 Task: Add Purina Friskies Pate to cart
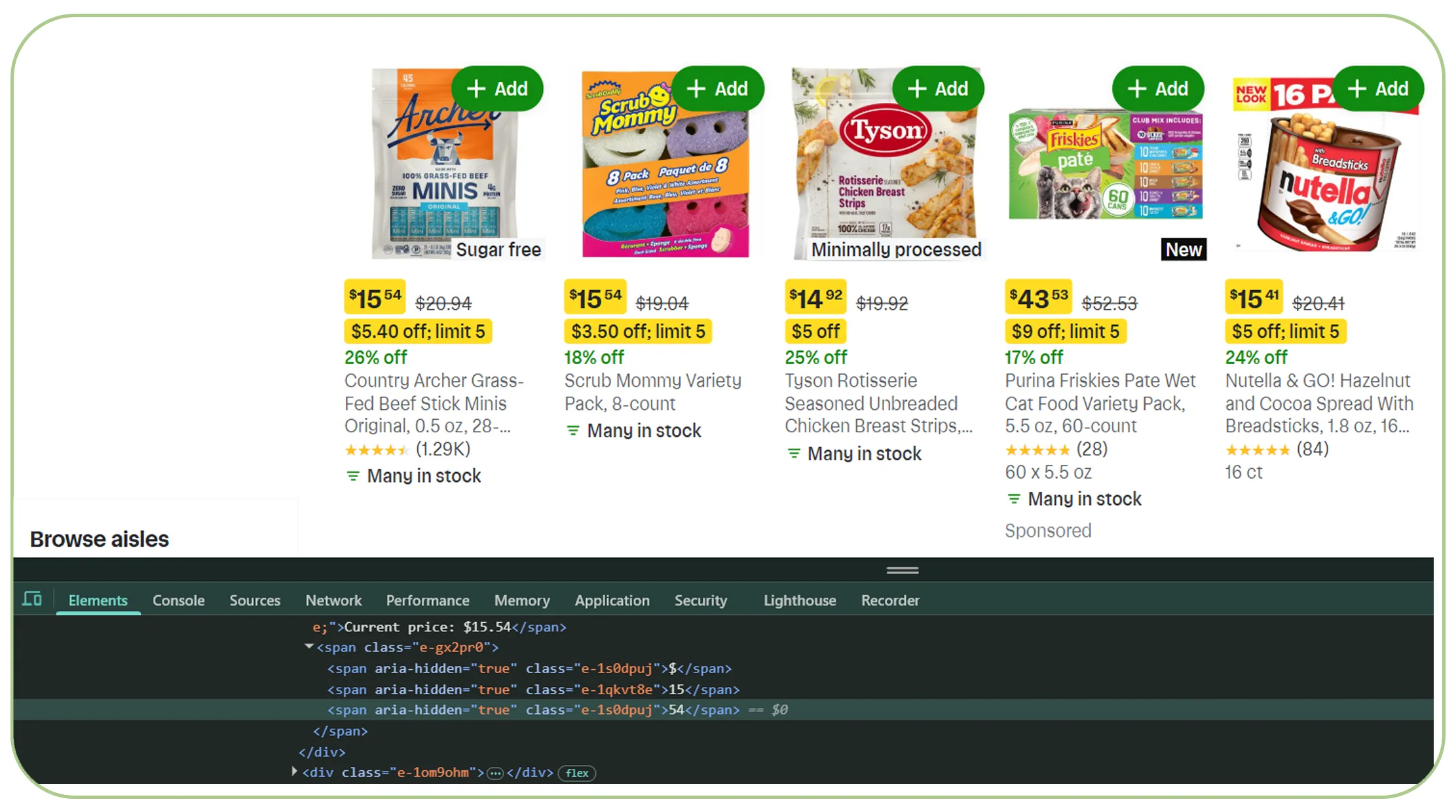(1158, 88)
